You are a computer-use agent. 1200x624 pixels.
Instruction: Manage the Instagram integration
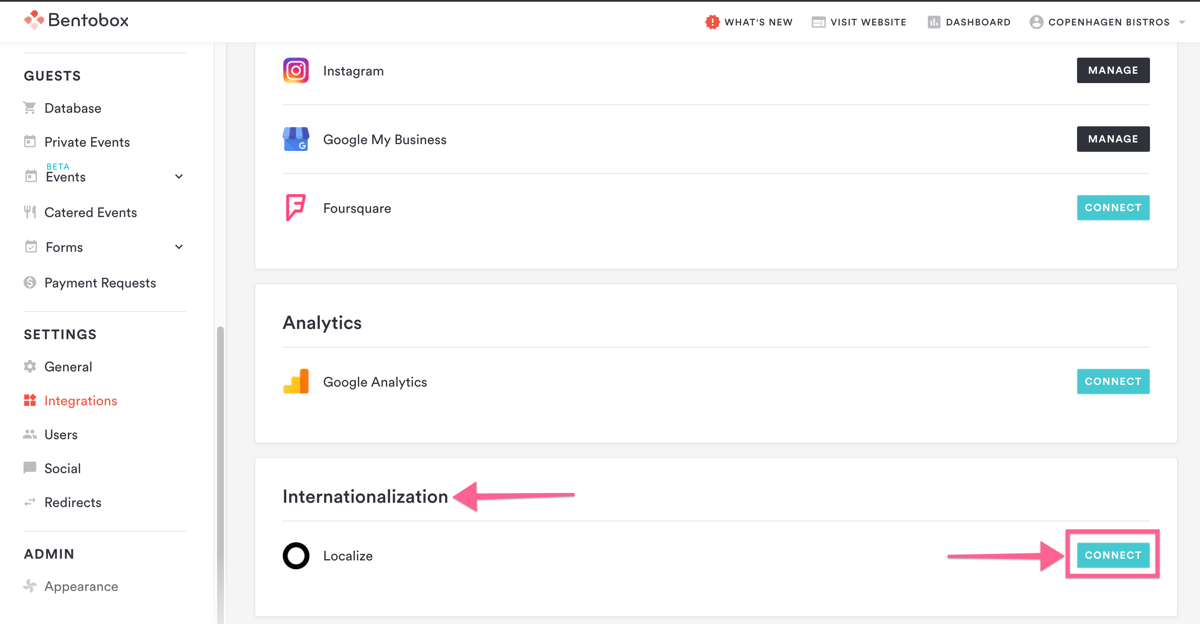(1113, 70)
